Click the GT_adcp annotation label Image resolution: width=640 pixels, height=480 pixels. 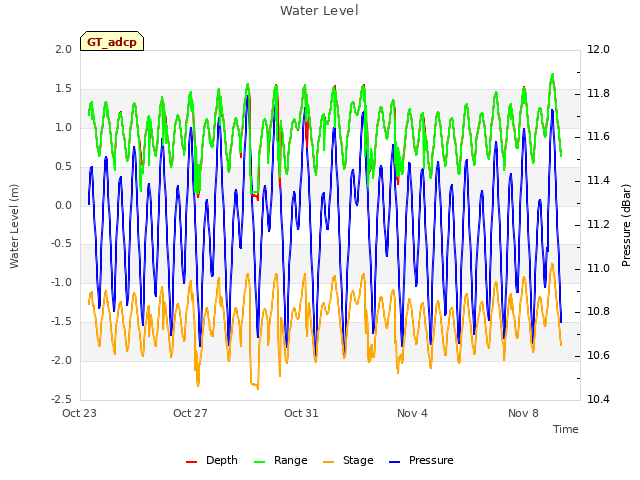[x=112, y=42]
